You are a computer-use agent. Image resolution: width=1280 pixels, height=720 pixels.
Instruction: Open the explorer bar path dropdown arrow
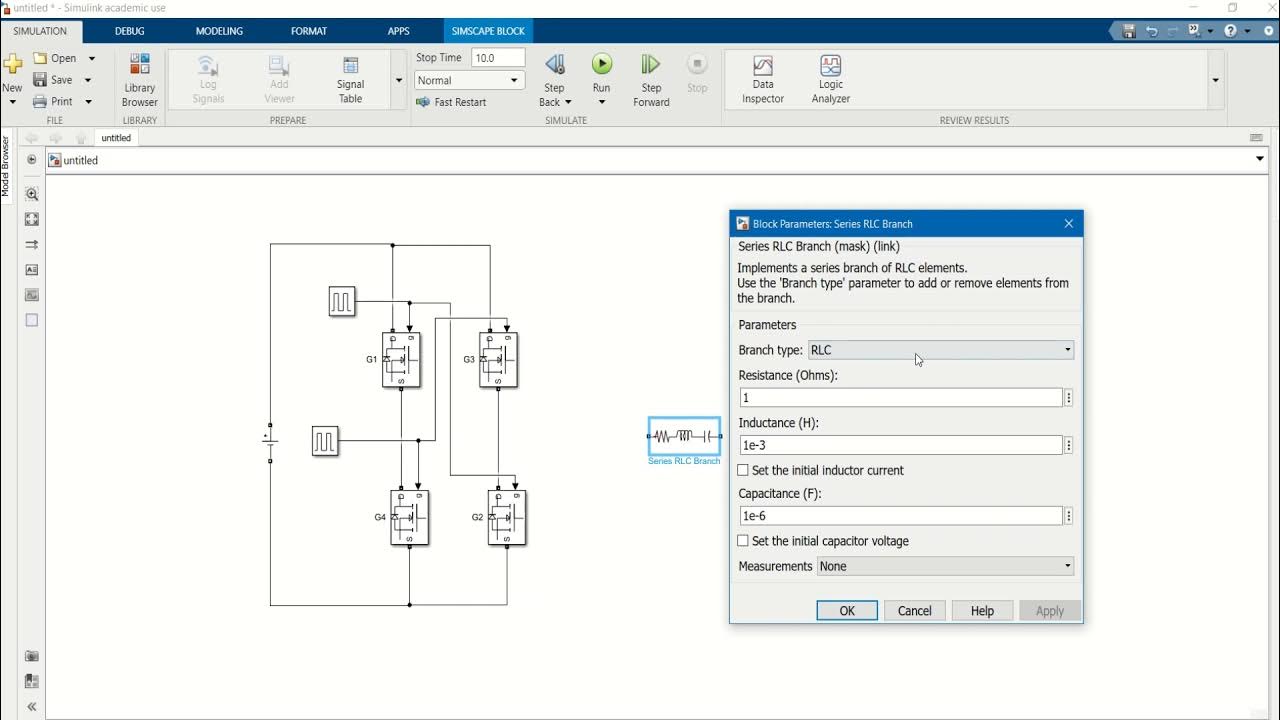click(1260, 160)
